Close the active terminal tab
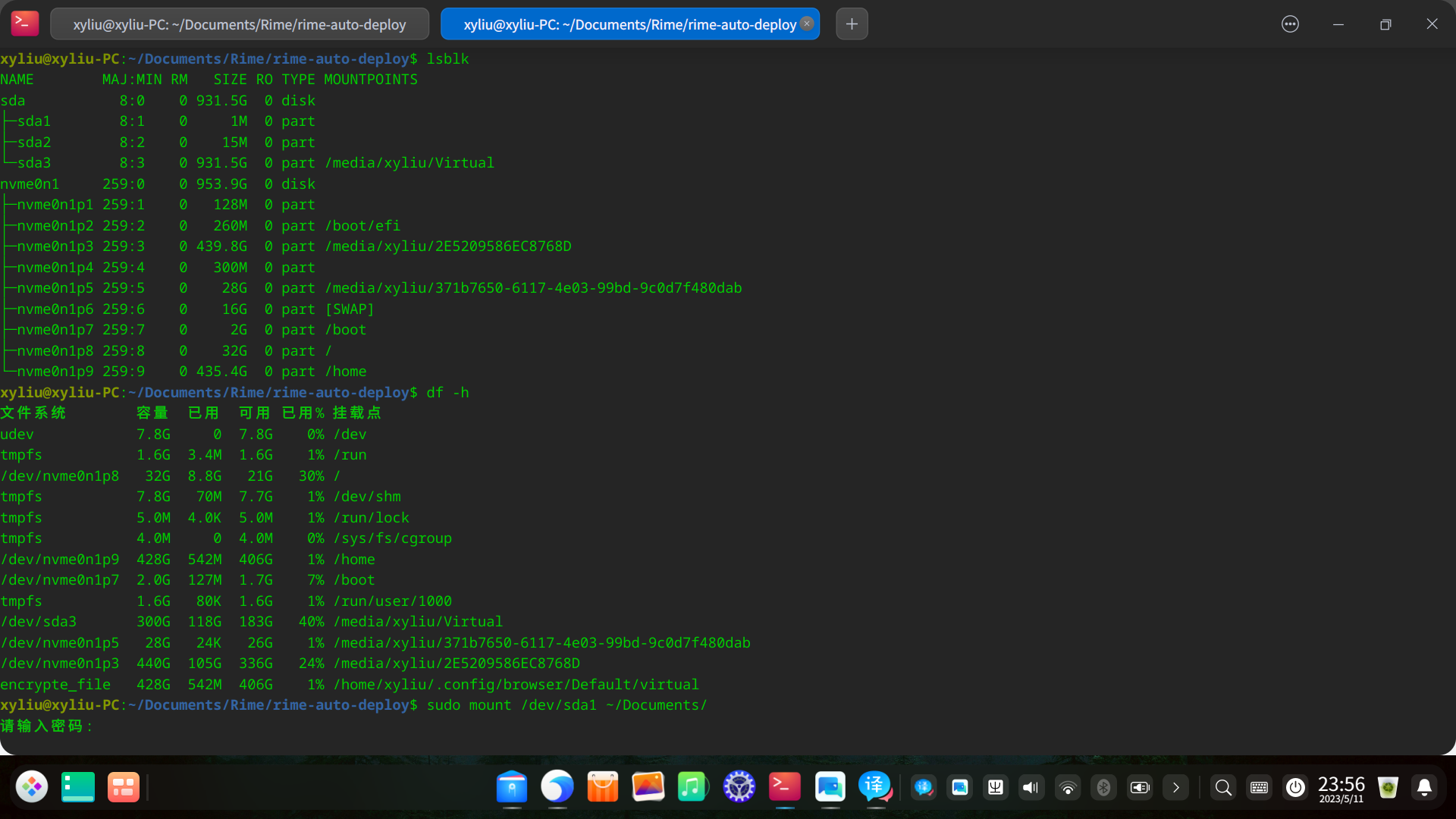This screenshot has width=1456, height=819. pyautogui.click(x=808, y=24)
